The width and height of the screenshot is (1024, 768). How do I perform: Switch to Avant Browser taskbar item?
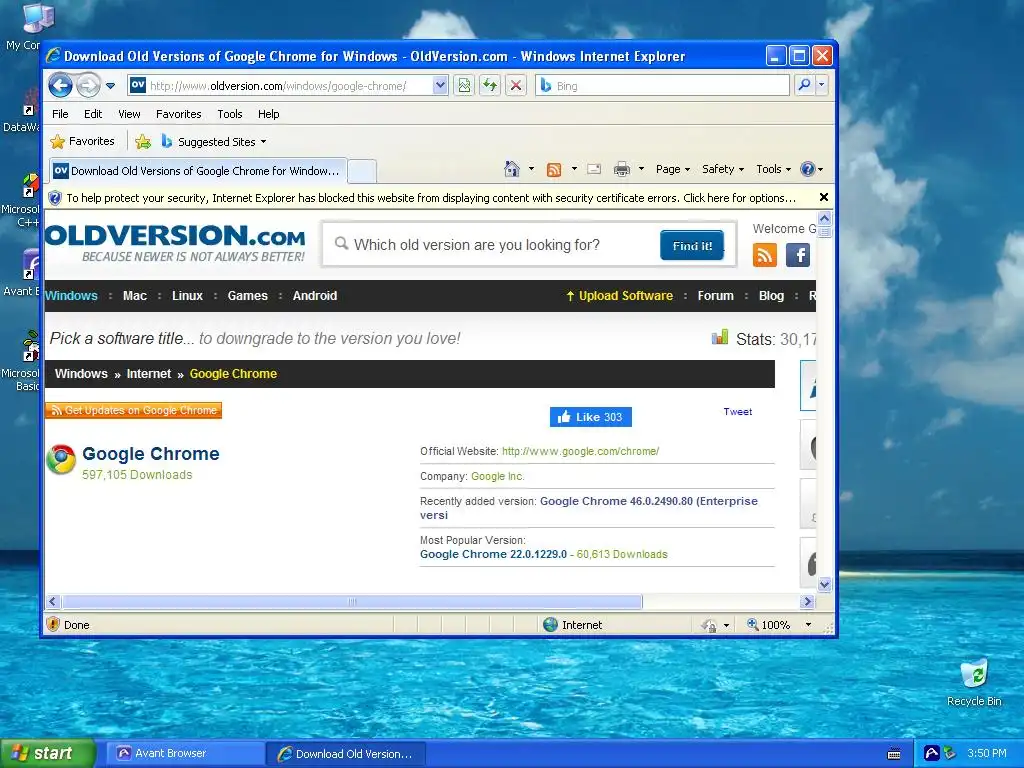185,754
